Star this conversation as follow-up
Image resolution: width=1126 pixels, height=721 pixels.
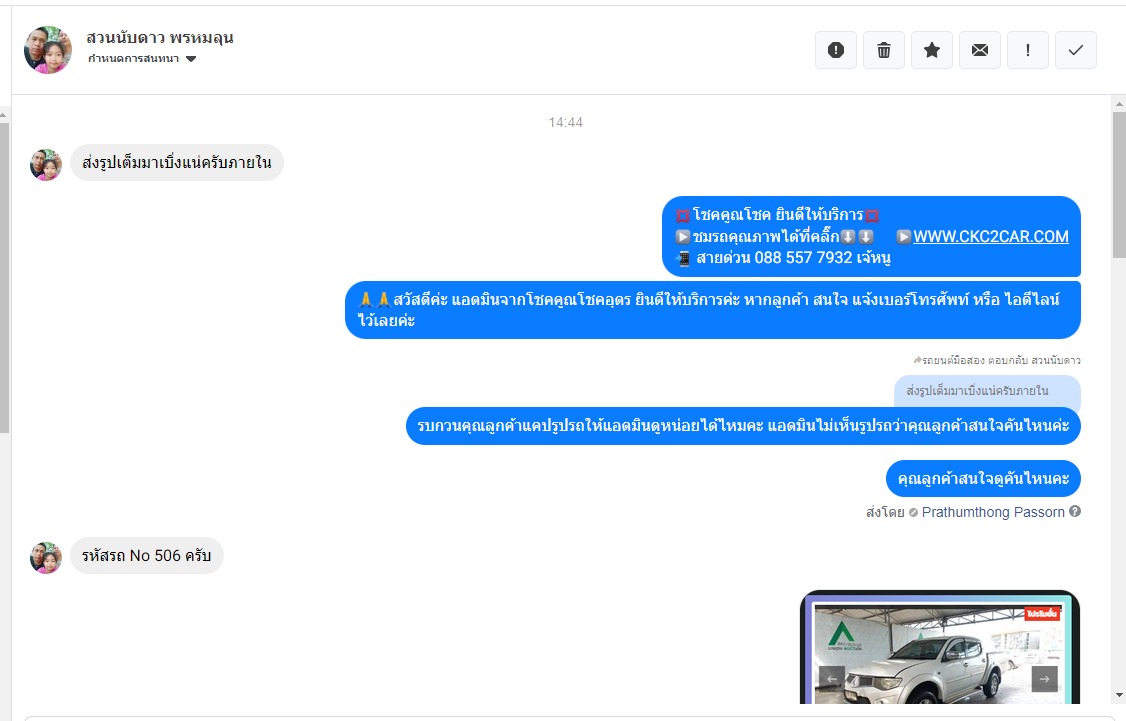[x=931, y=50]
